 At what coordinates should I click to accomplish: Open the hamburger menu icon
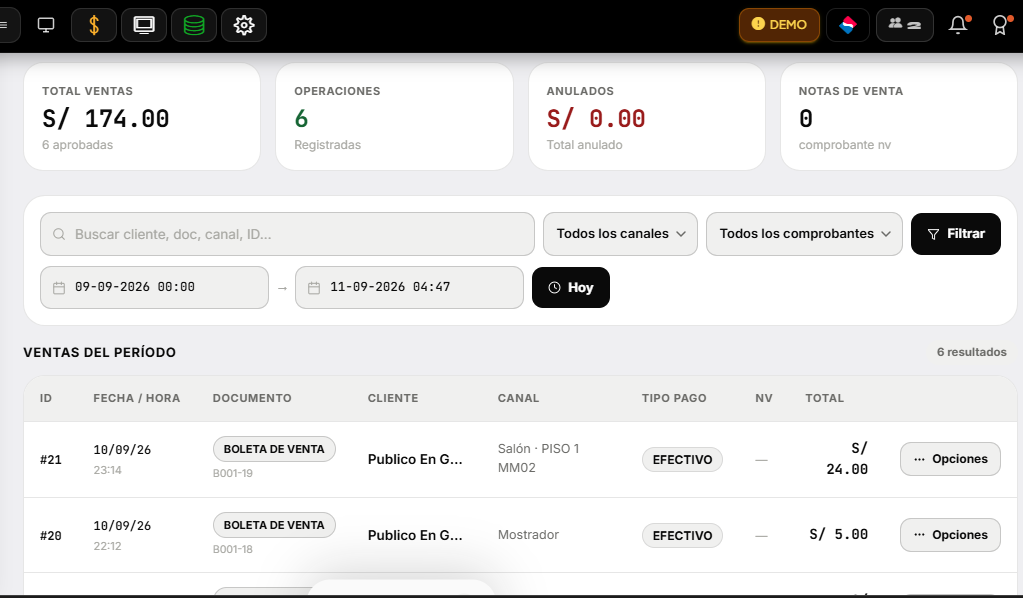4,25
